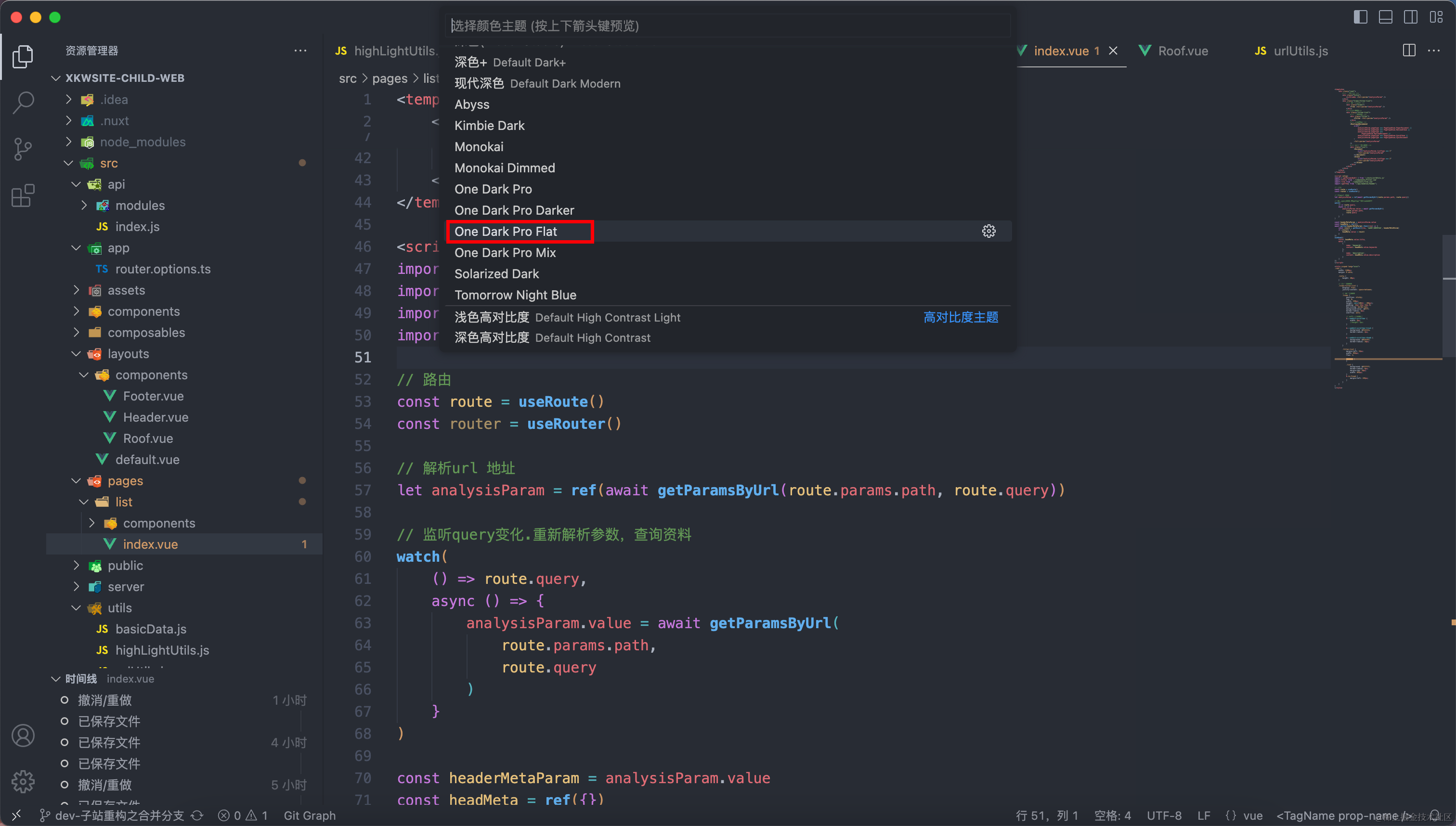Change indentation 空格: 4 setting
This screenshot has width=1456, height=826.
(x=1112, y=815)
